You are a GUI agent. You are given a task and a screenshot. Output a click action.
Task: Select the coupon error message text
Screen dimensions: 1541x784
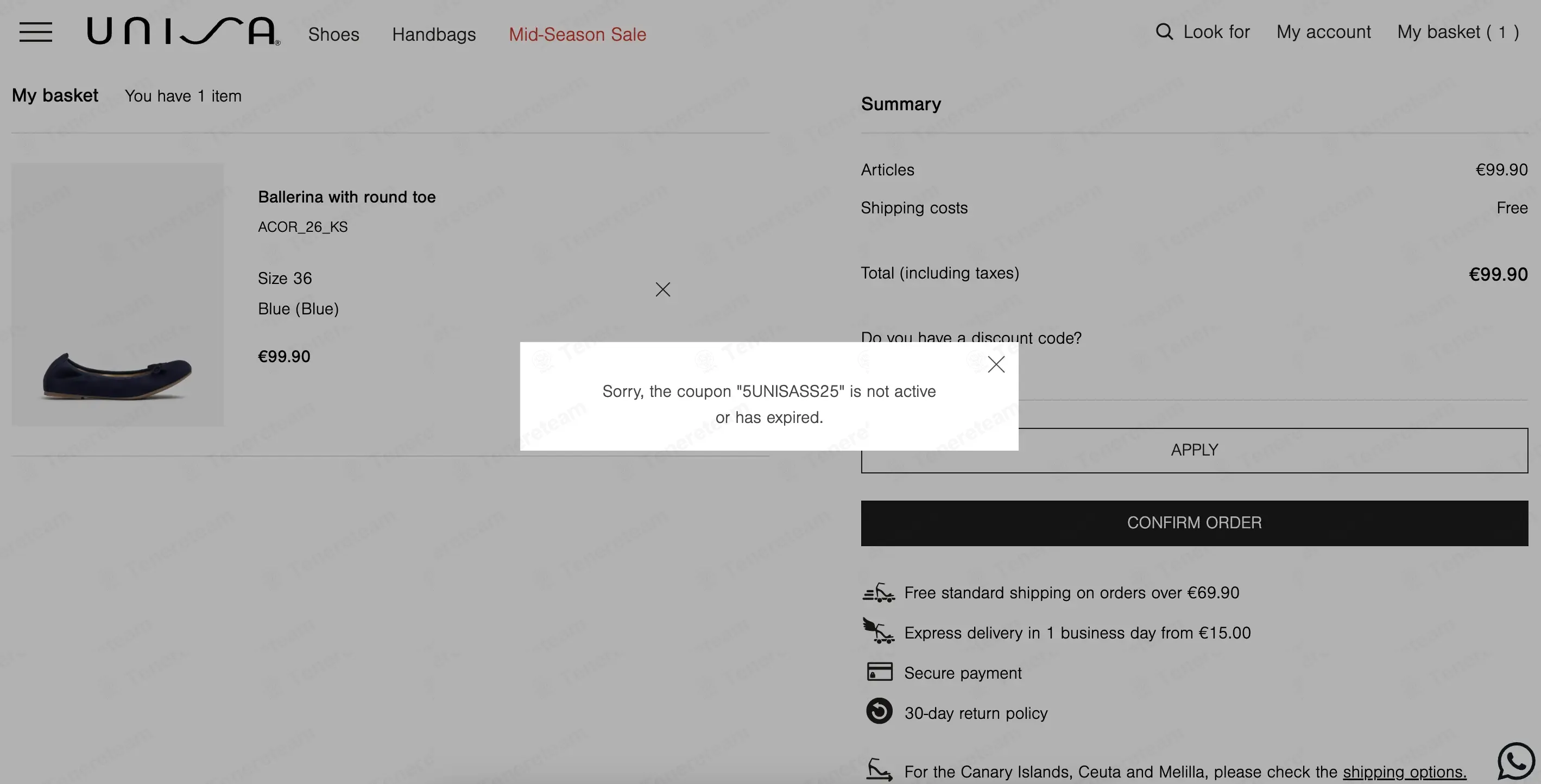(x=769, y=404)
